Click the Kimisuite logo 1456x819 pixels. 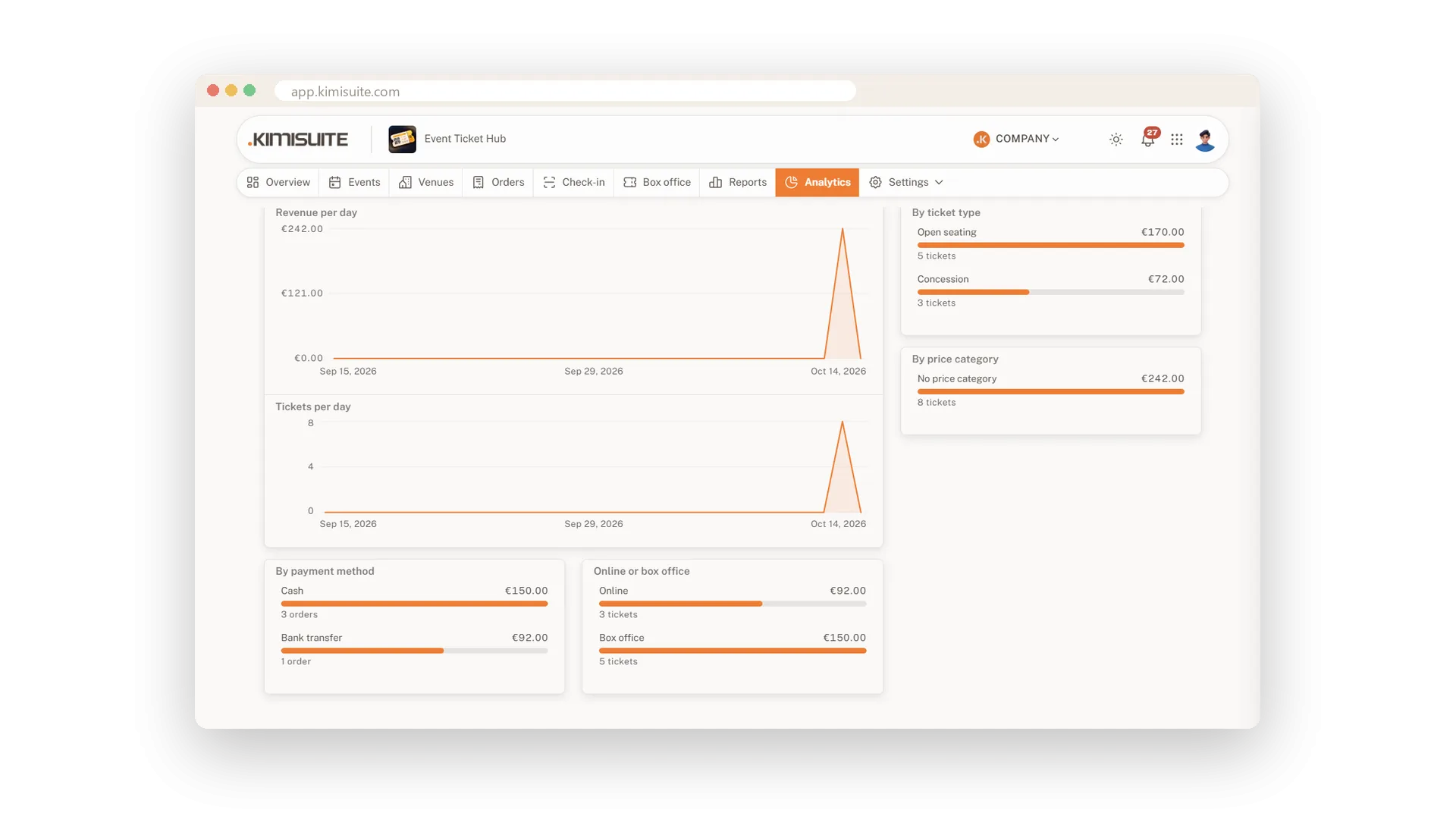[298, 140]
